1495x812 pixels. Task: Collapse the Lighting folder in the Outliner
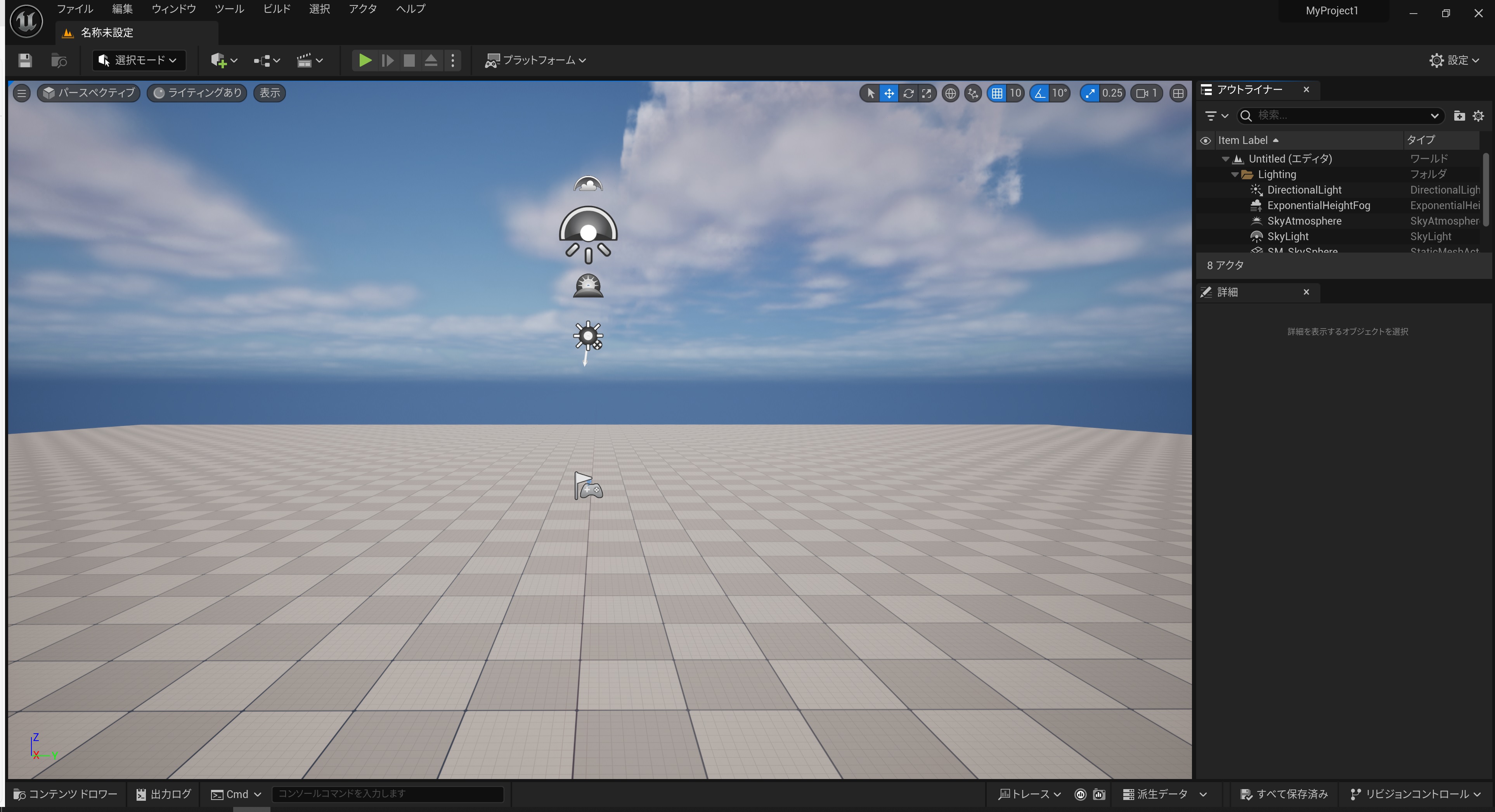pyautogui.click(x=1234, y=174)
